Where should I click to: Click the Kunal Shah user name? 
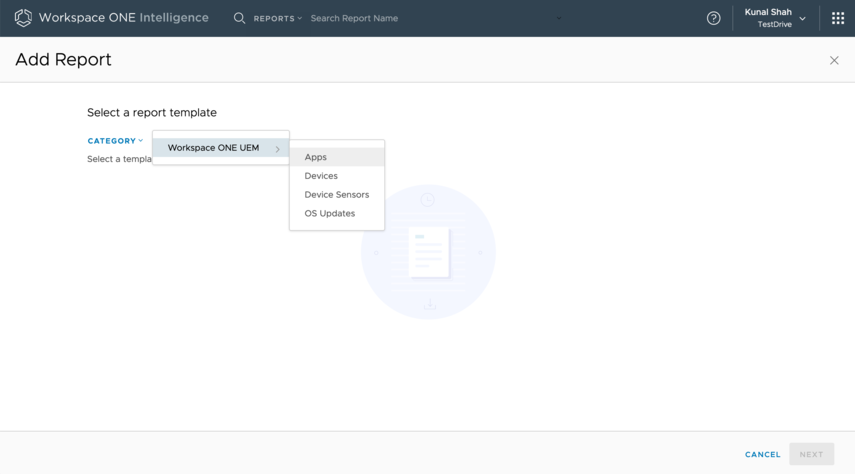tap(768, 12)
